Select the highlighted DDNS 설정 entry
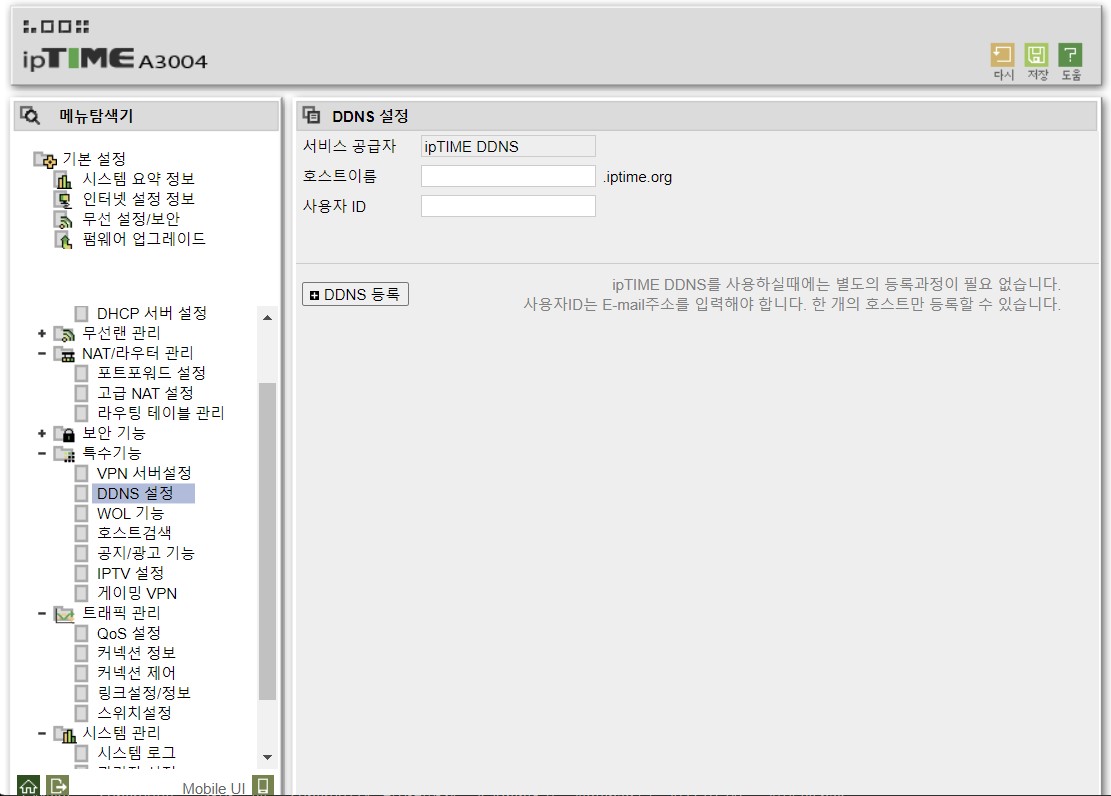The image size is (1111, 796). 144,493
